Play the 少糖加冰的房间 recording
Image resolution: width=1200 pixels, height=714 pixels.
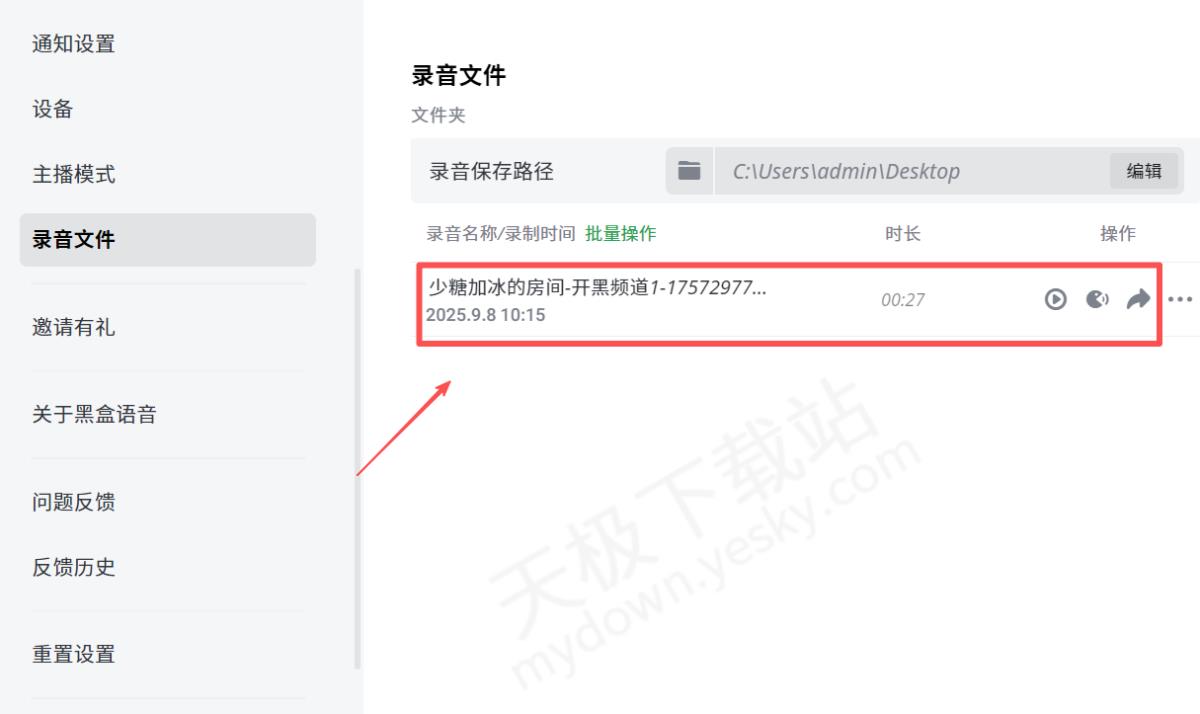click(1055, 299)
